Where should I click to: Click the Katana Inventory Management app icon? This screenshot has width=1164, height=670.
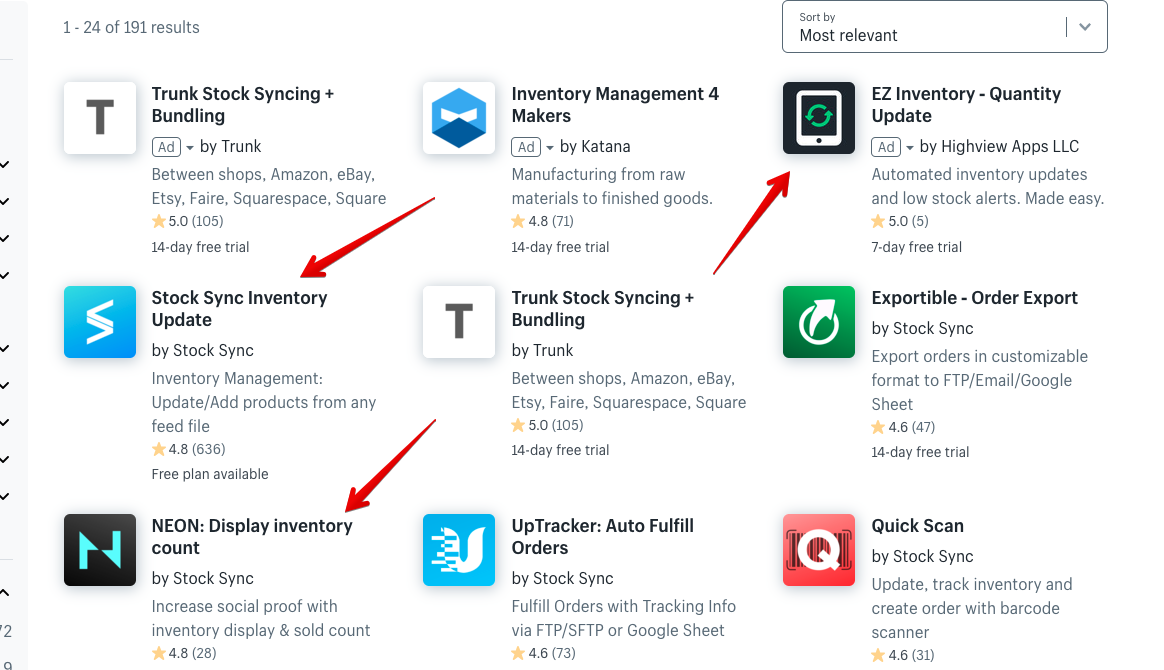click(x=459, y=118)
